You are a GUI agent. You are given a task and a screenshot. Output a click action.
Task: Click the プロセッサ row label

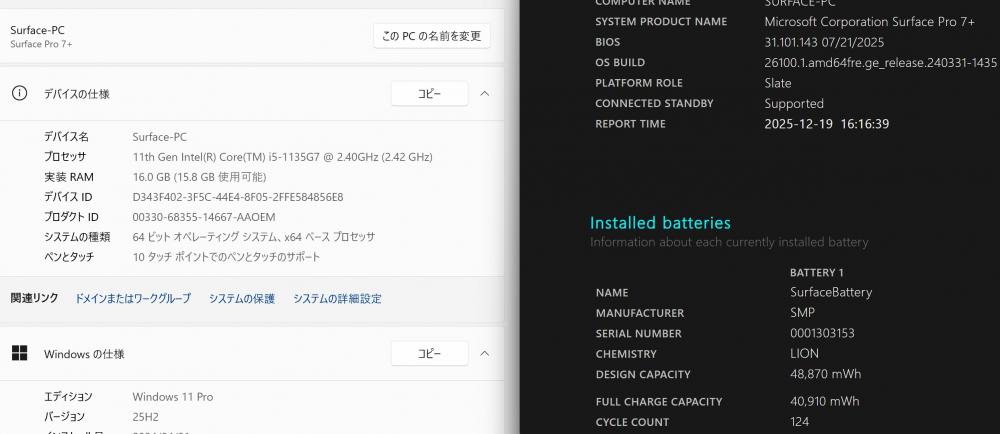[65, 157]
